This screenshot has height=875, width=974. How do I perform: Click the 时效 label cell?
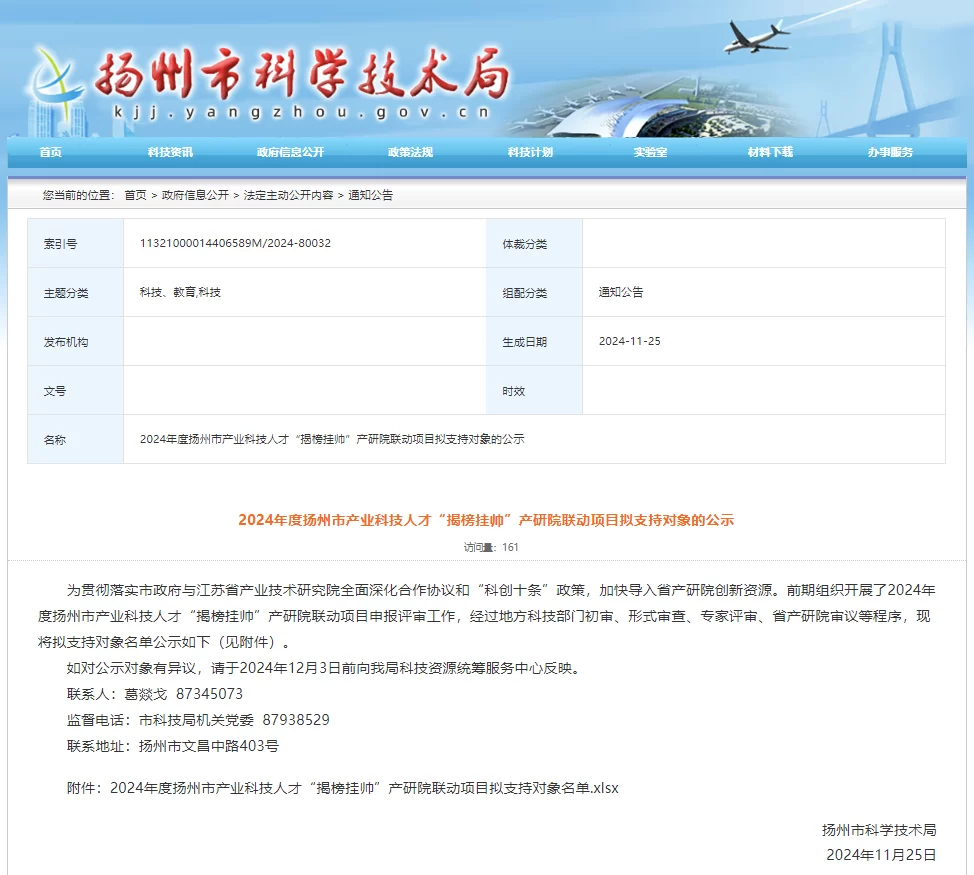pyautogui.click(x=534, y=391)
